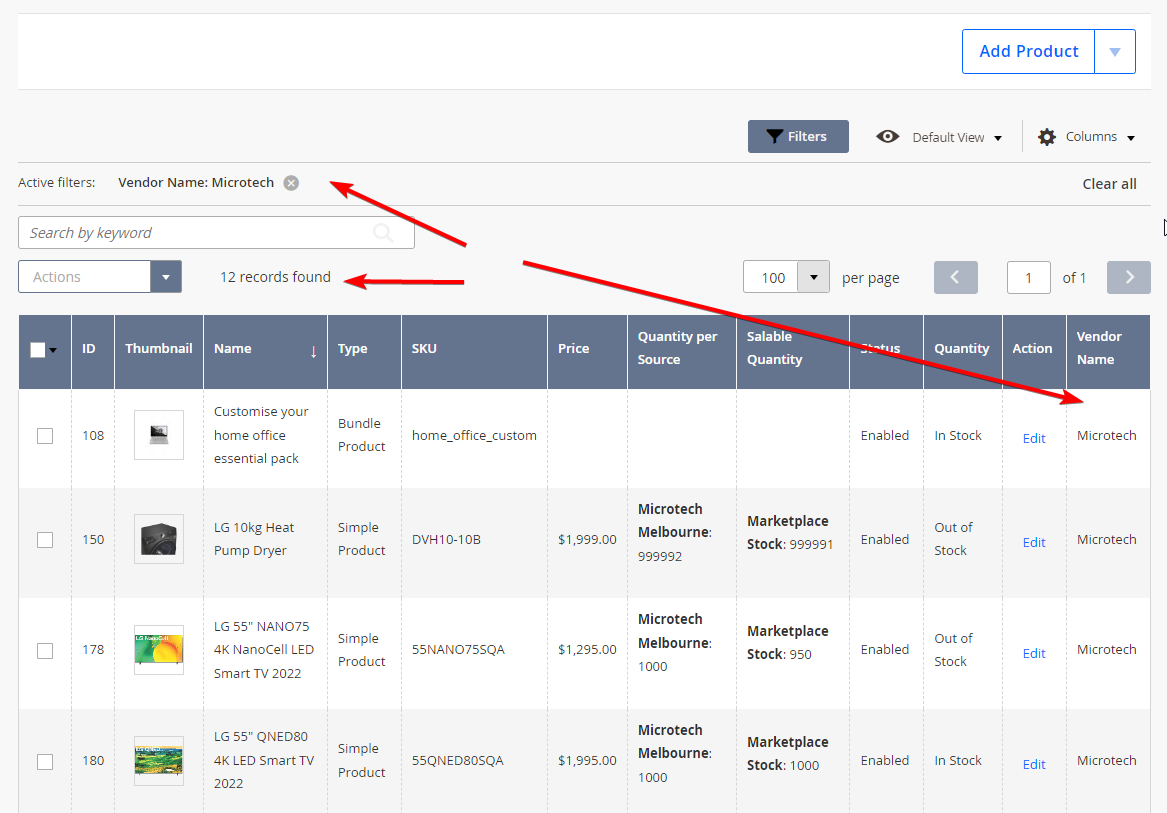This screenshot has width=1167, height=813.
Task: Edit the 55NANO75SQA product
Action: 1034,654
